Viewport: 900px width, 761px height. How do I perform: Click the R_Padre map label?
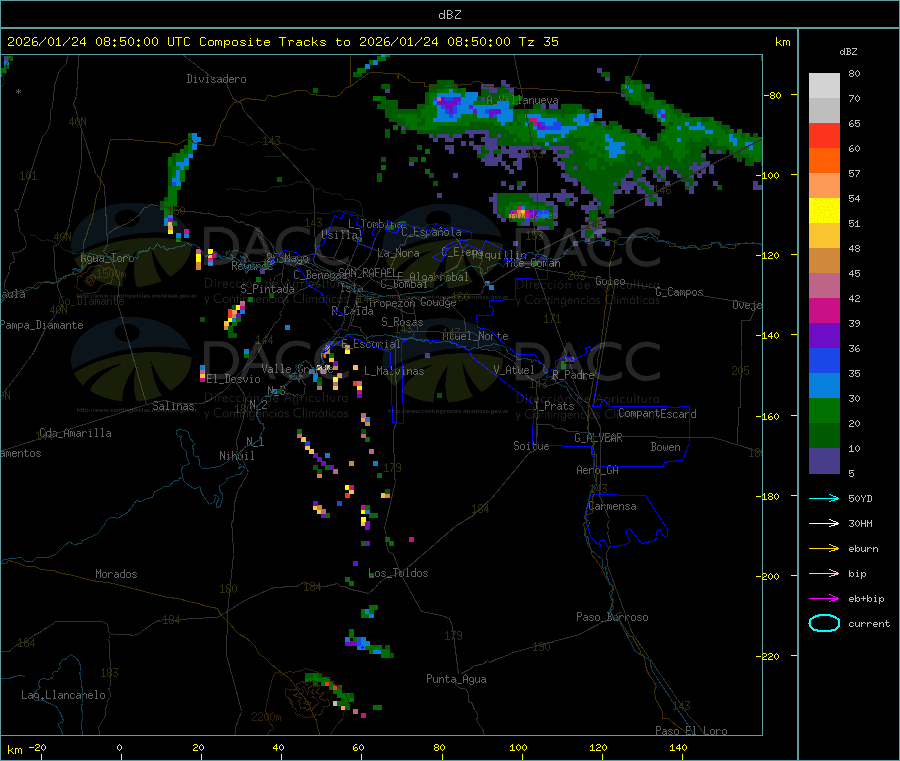pos(573,375)
